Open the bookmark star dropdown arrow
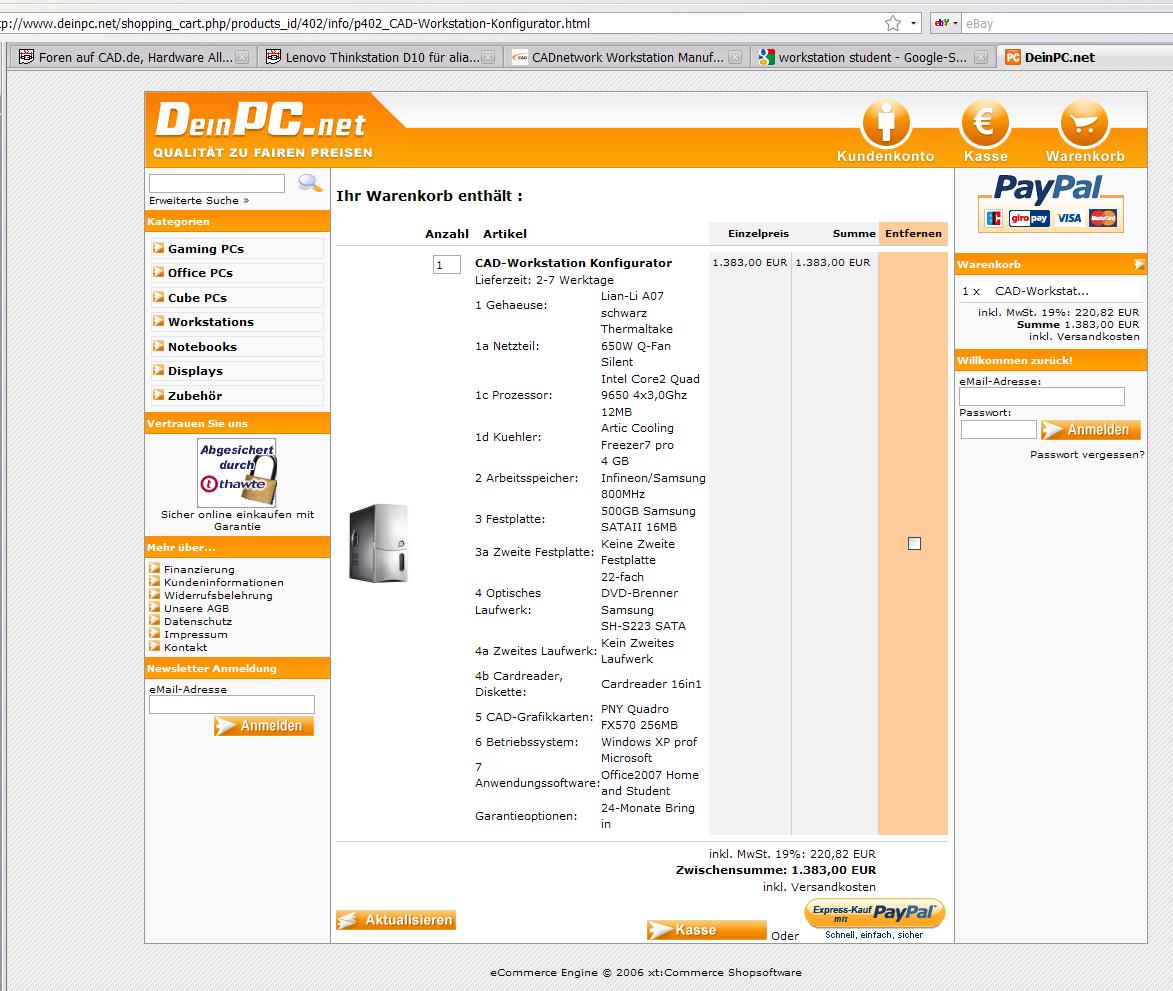 [x=913, y=23]
